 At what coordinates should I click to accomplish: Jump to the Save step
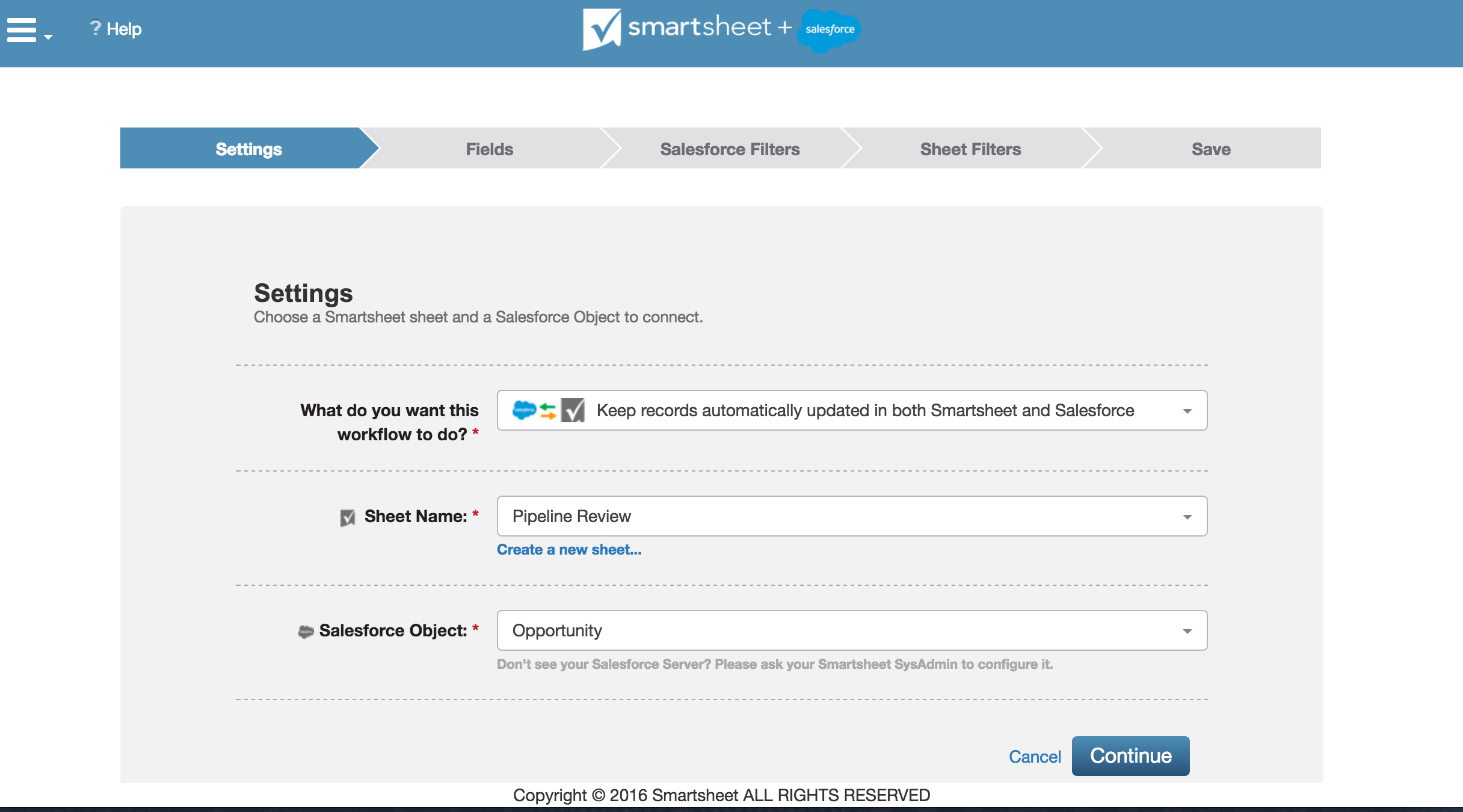pyautogui.click(x=1211, y=149)
